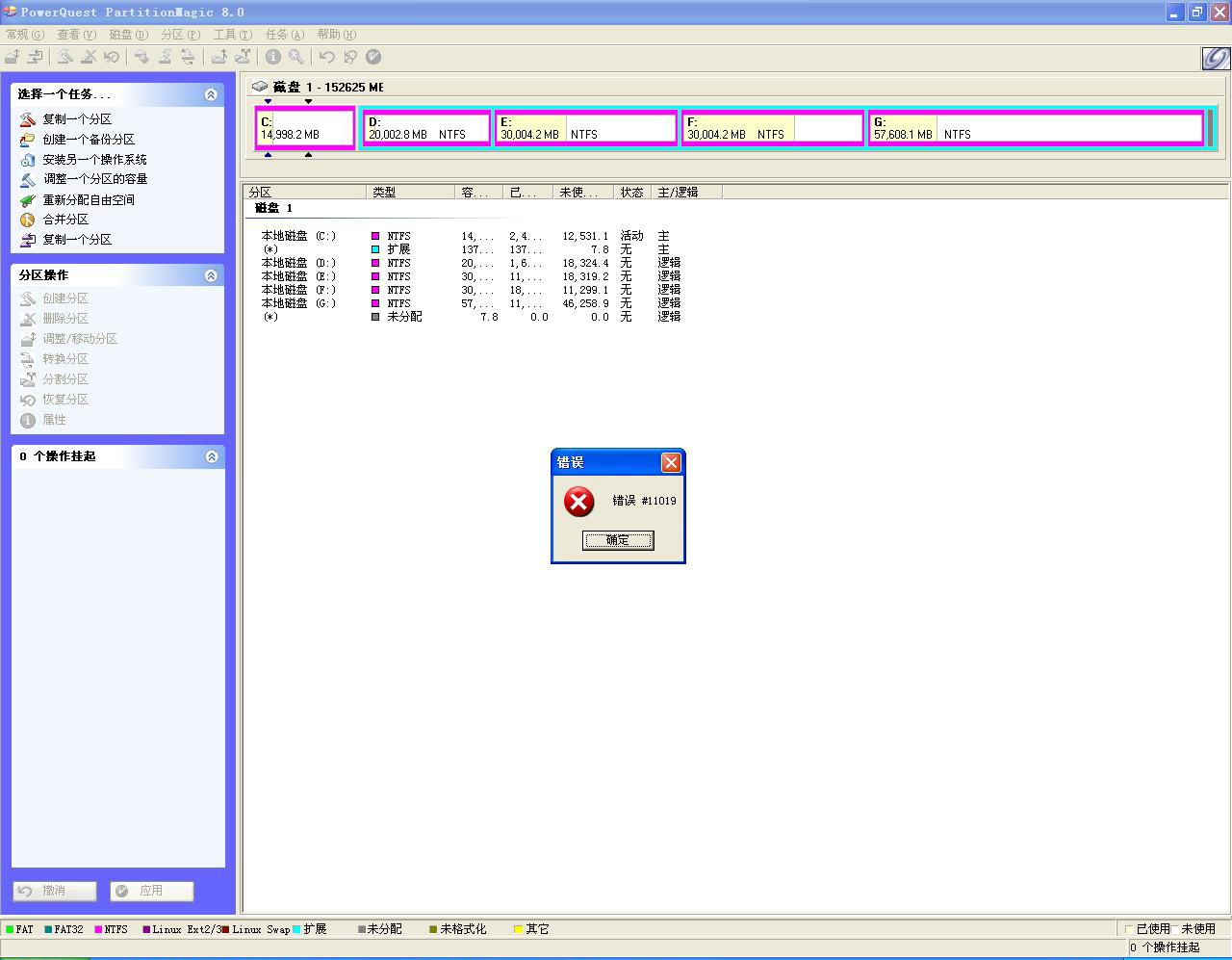This screenshot has height=960, width=1232.
Task: Launch the 重新分配自由空间 task
Action: (89, 200)
